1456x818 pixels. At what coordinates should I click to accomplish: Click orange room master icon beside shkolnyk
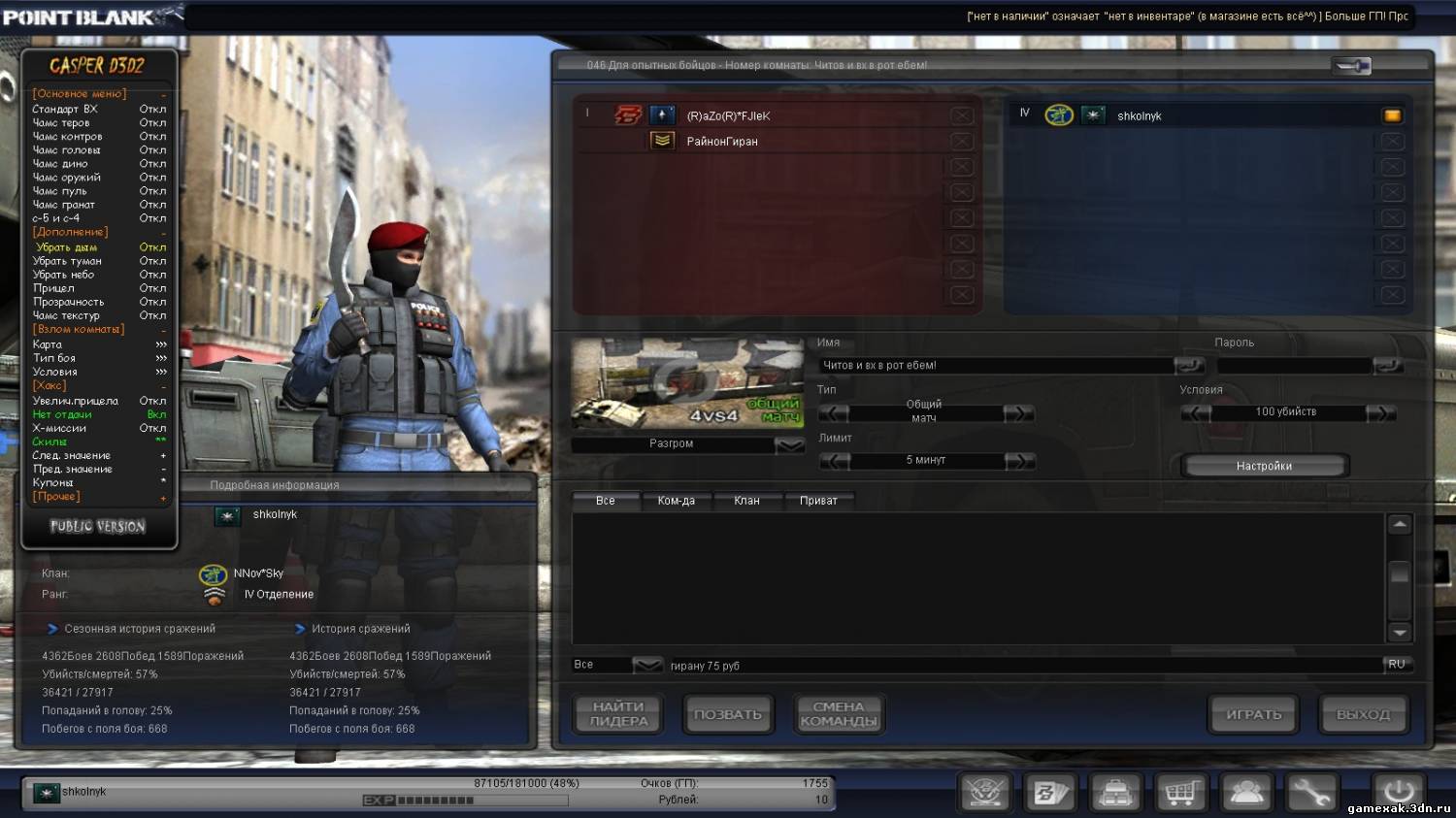1392,115
